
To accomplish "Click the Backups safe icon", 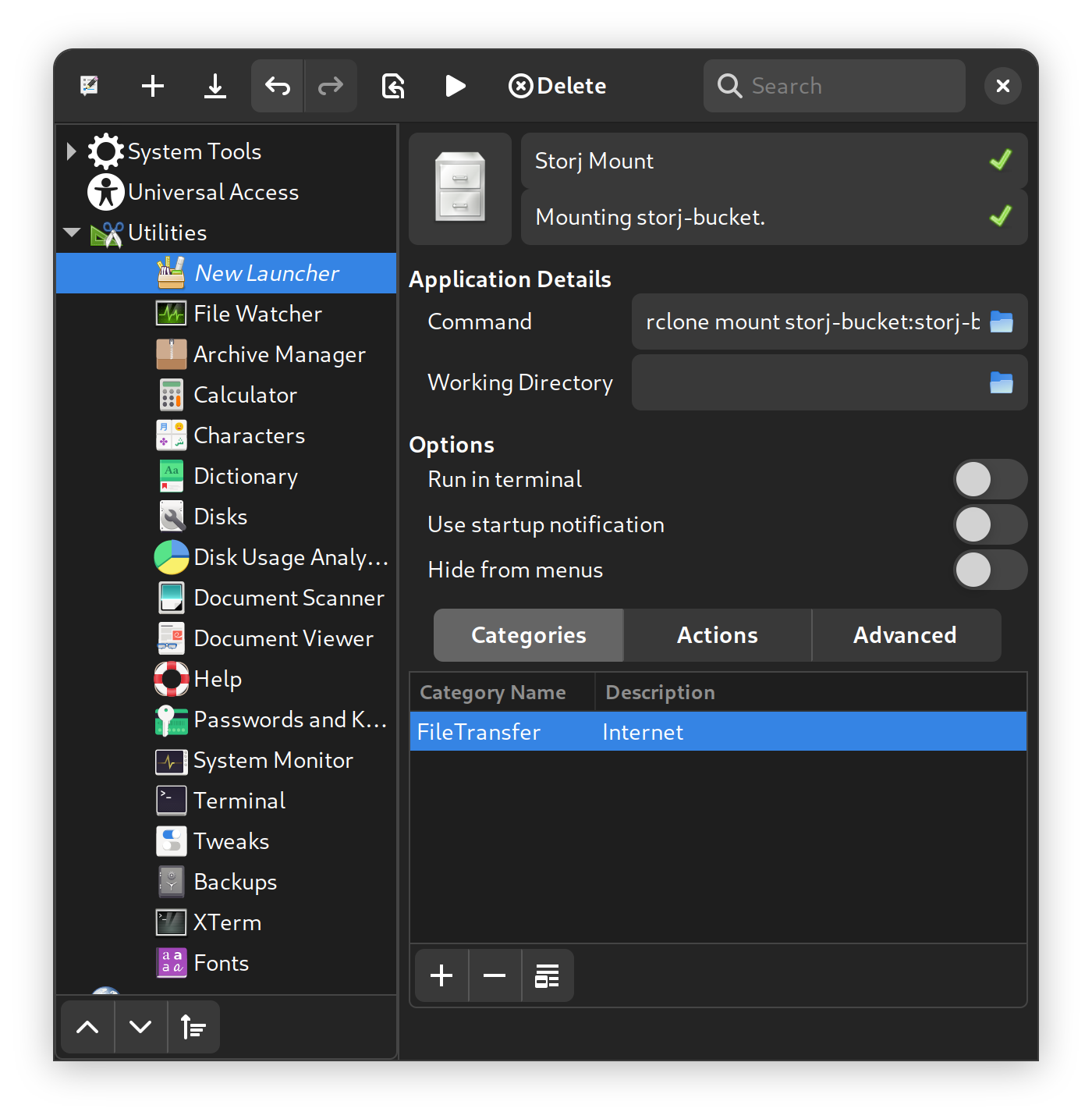I will pos(172,882).
